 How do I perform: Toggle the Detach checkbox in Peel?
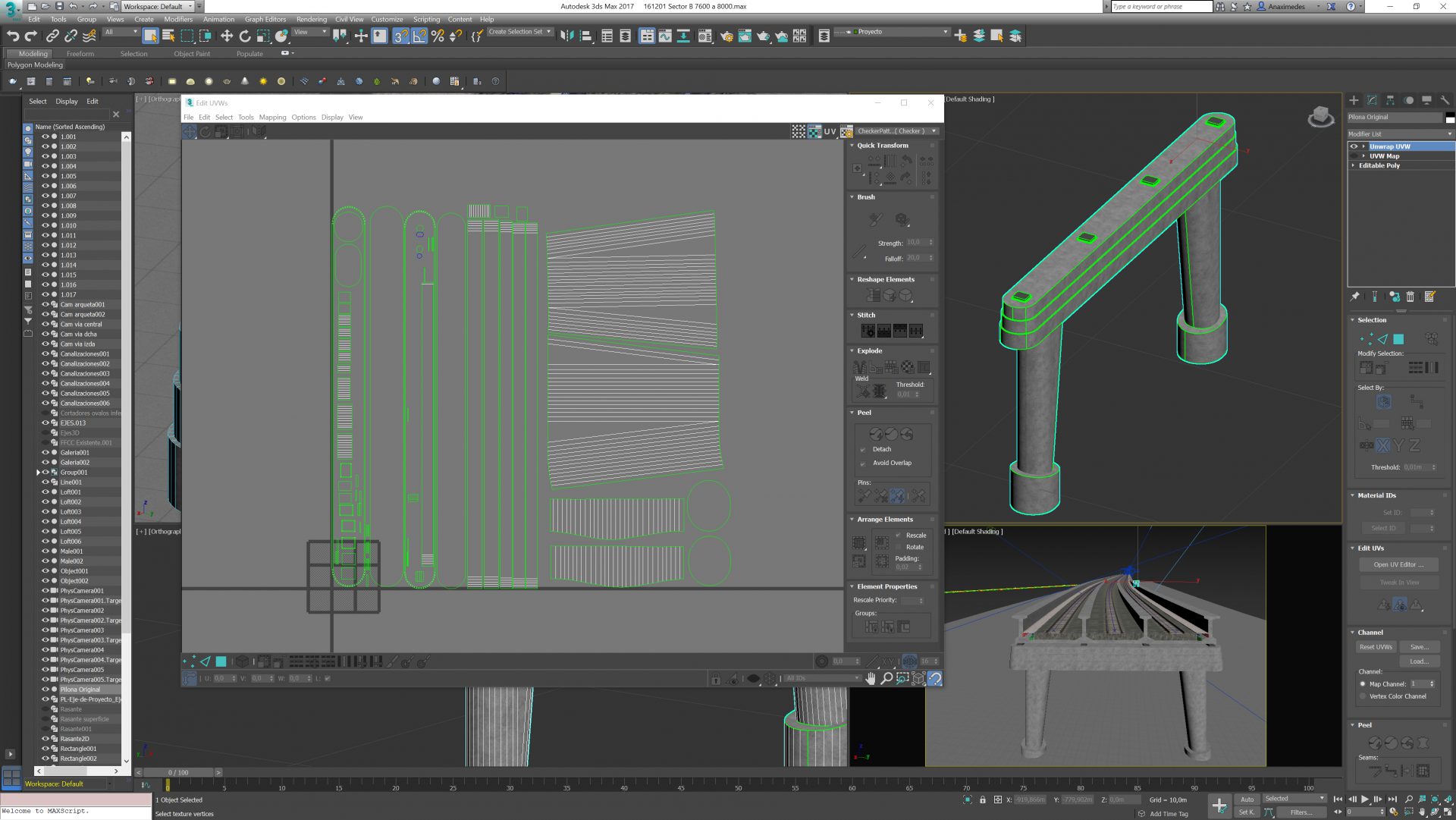click(x=863, y=450)
